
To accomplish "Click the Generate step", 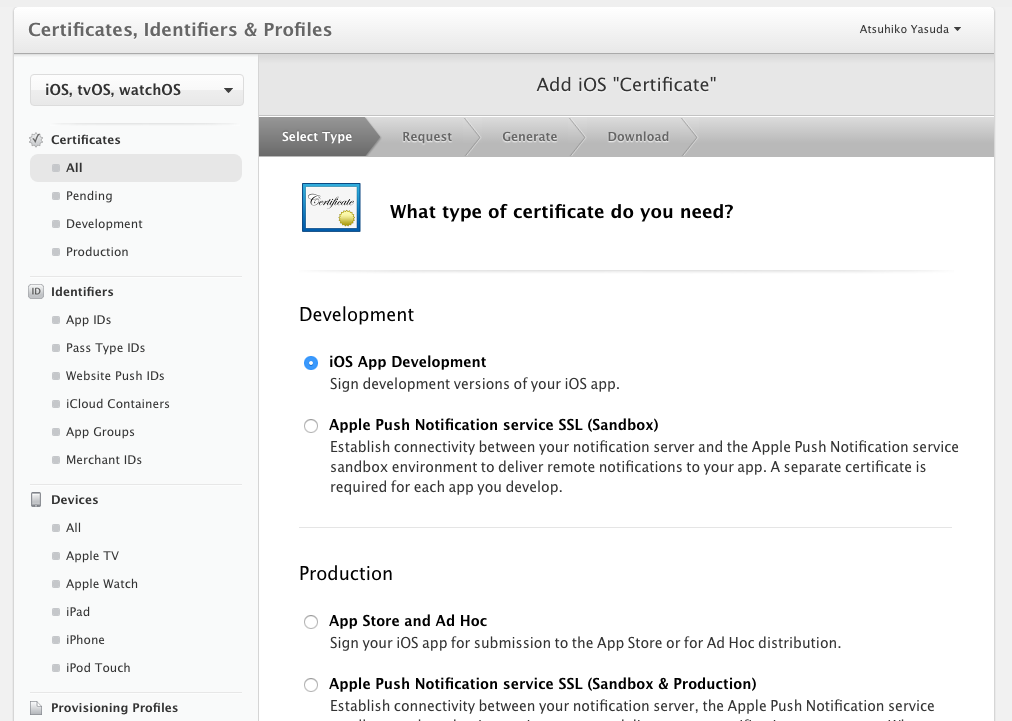I will coord(529,136).
